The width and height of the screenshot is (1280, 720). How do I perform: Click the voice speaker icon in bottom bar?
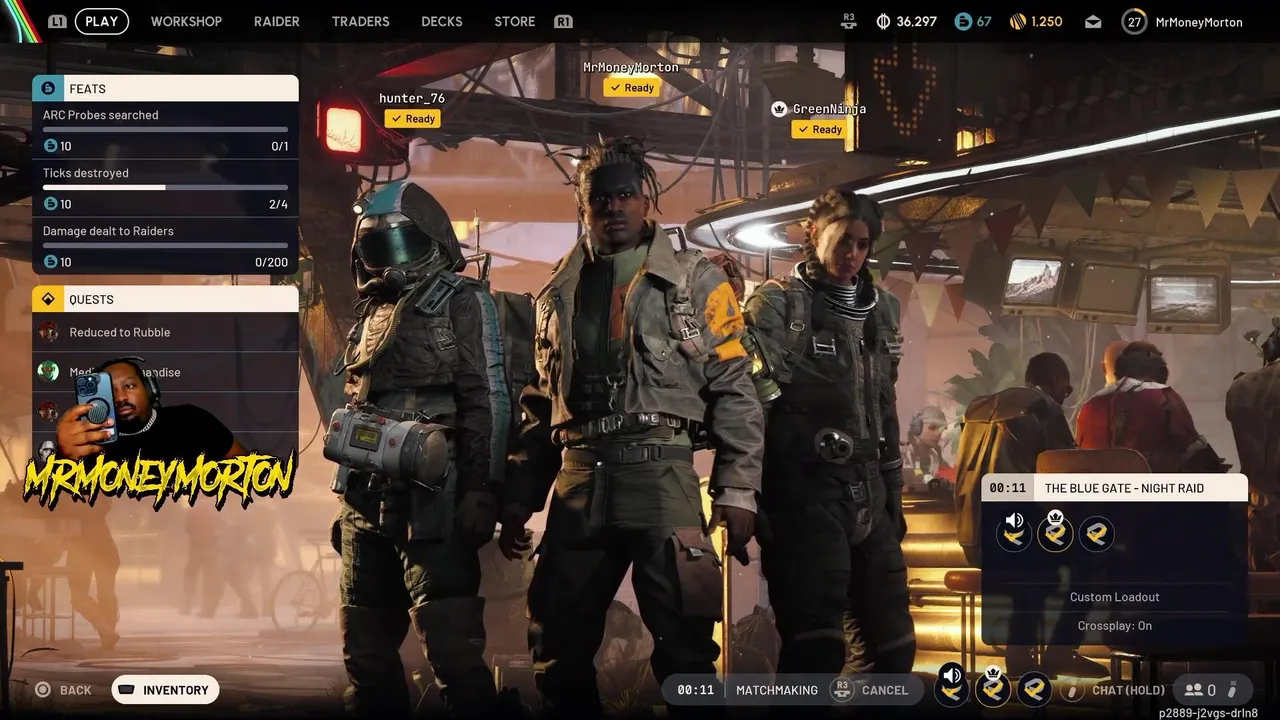952,675
